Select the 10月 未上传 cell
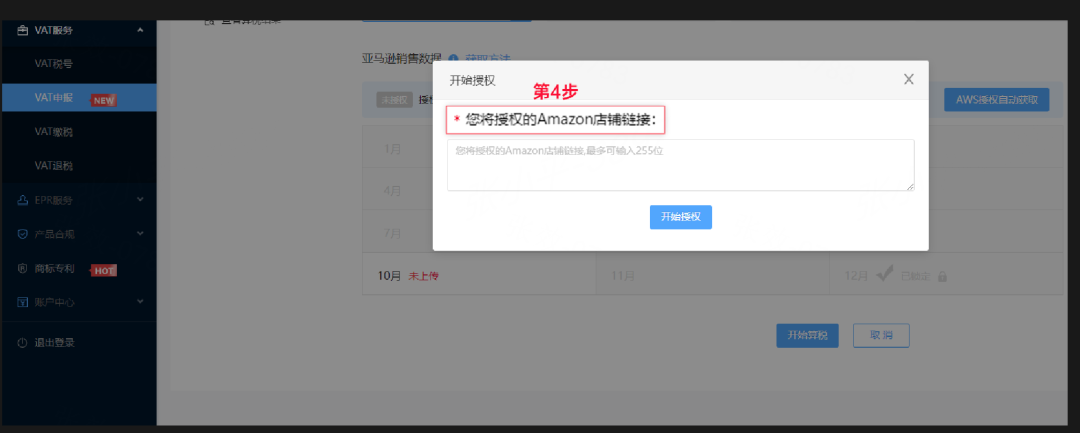This screenshot has width=1080, height=433. [x=479, y=275]
